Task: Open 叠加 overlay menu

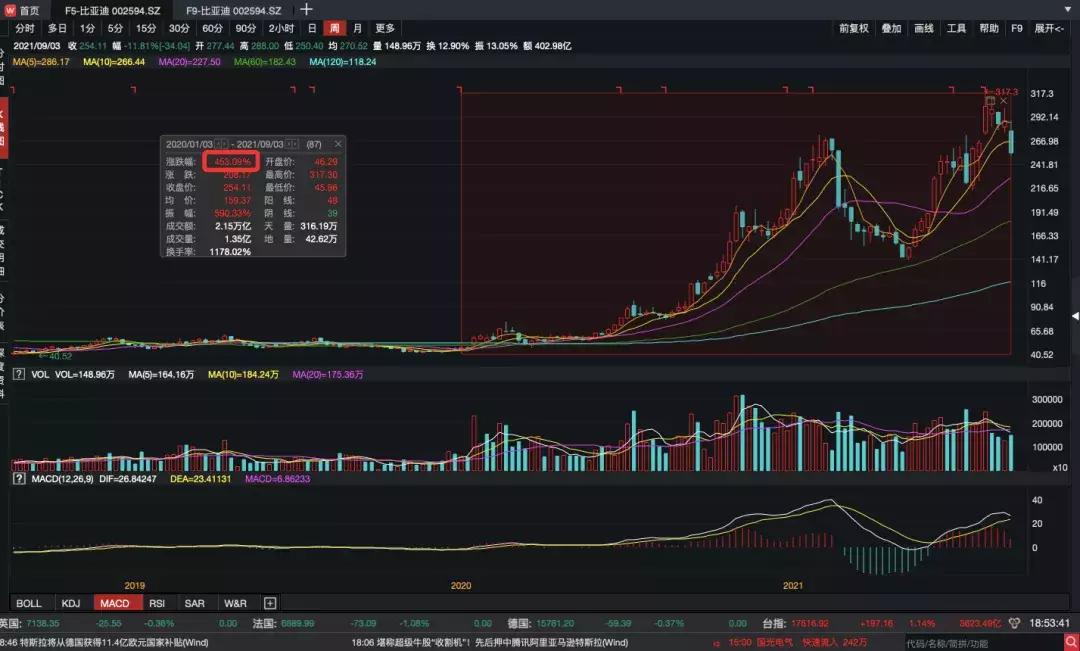Action: pos(891,28)
